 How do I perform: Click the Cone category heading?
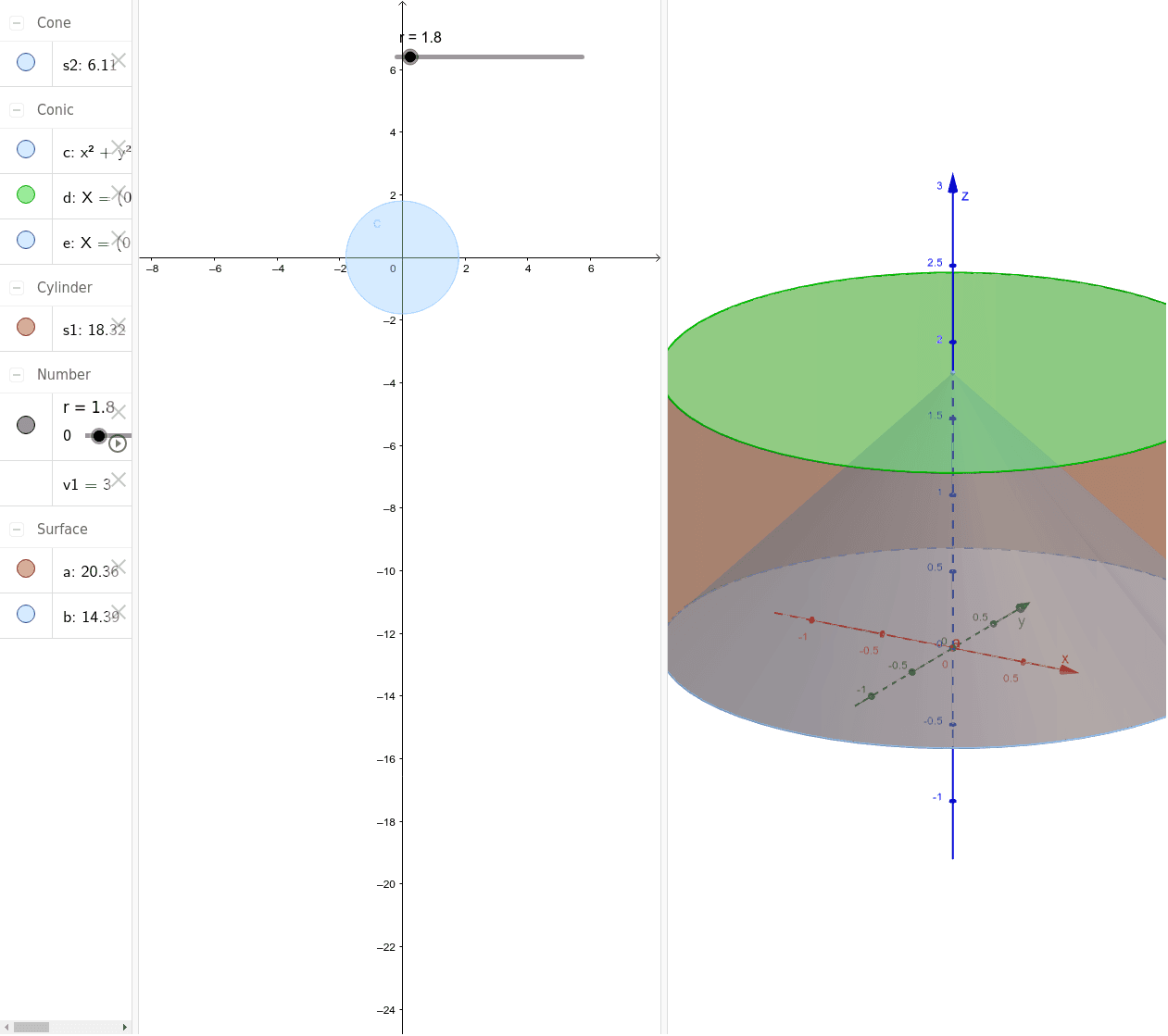pos(54,22)
